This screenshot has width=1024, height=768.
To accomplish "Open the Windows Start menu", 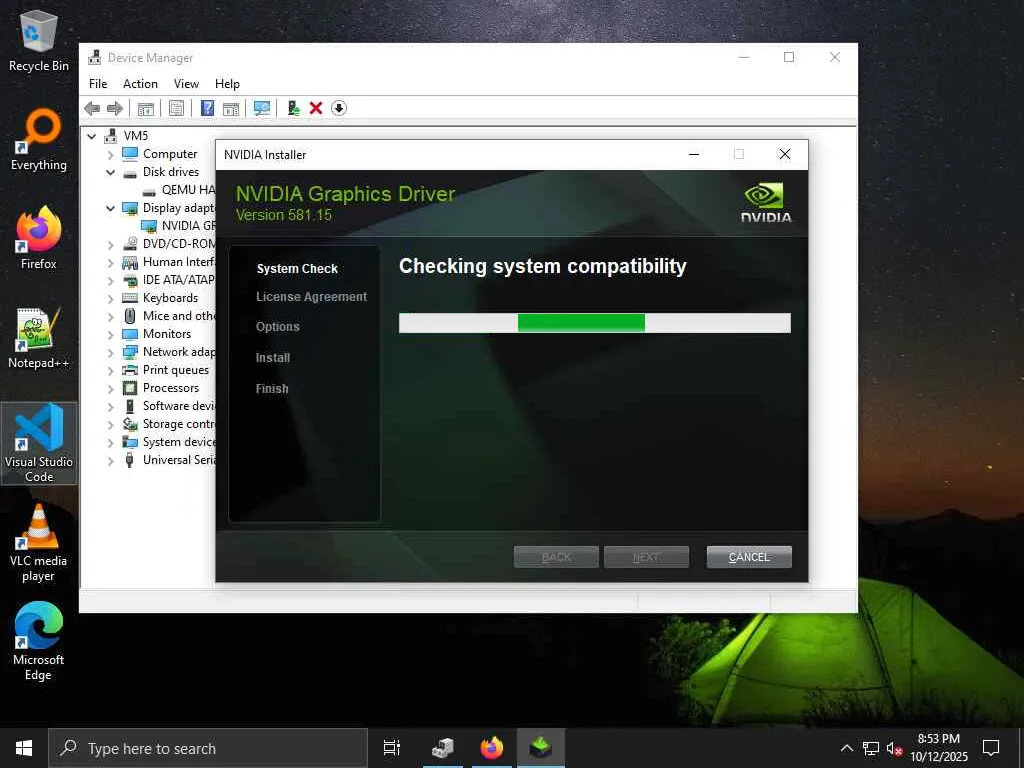I will coord(24,748).
